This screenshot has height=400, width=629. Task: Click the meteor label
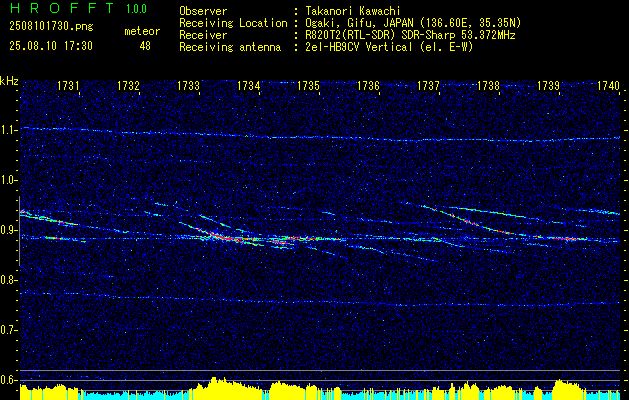142,31
